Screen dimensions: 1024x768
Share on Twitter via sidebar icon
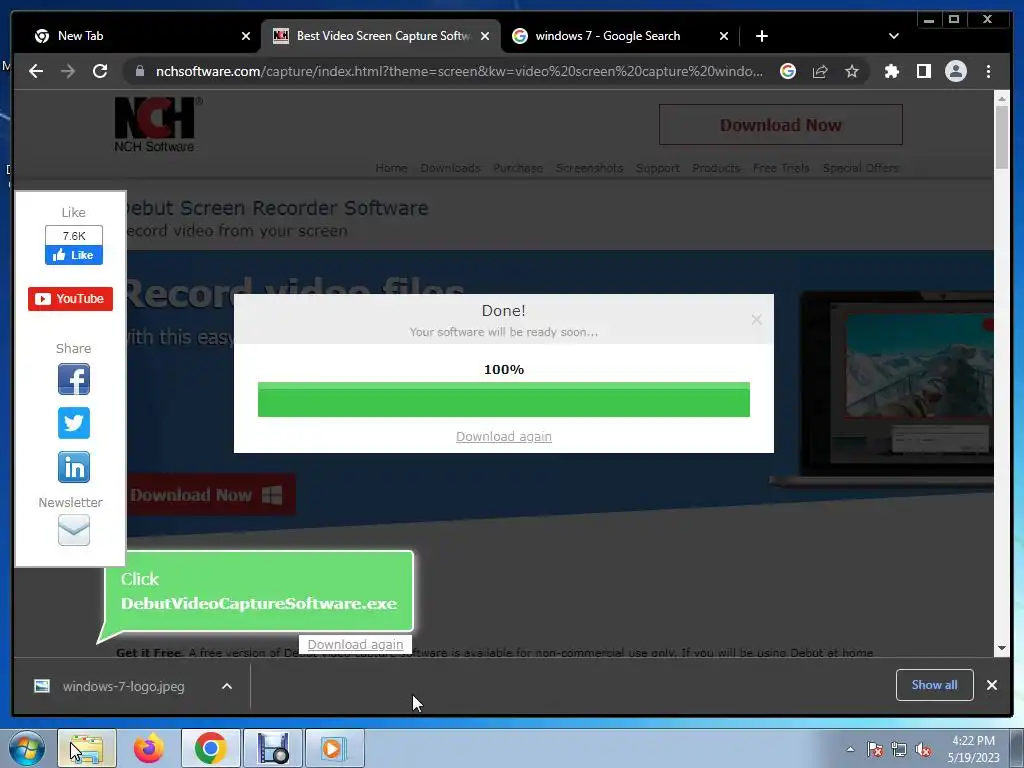pos(74,423)
